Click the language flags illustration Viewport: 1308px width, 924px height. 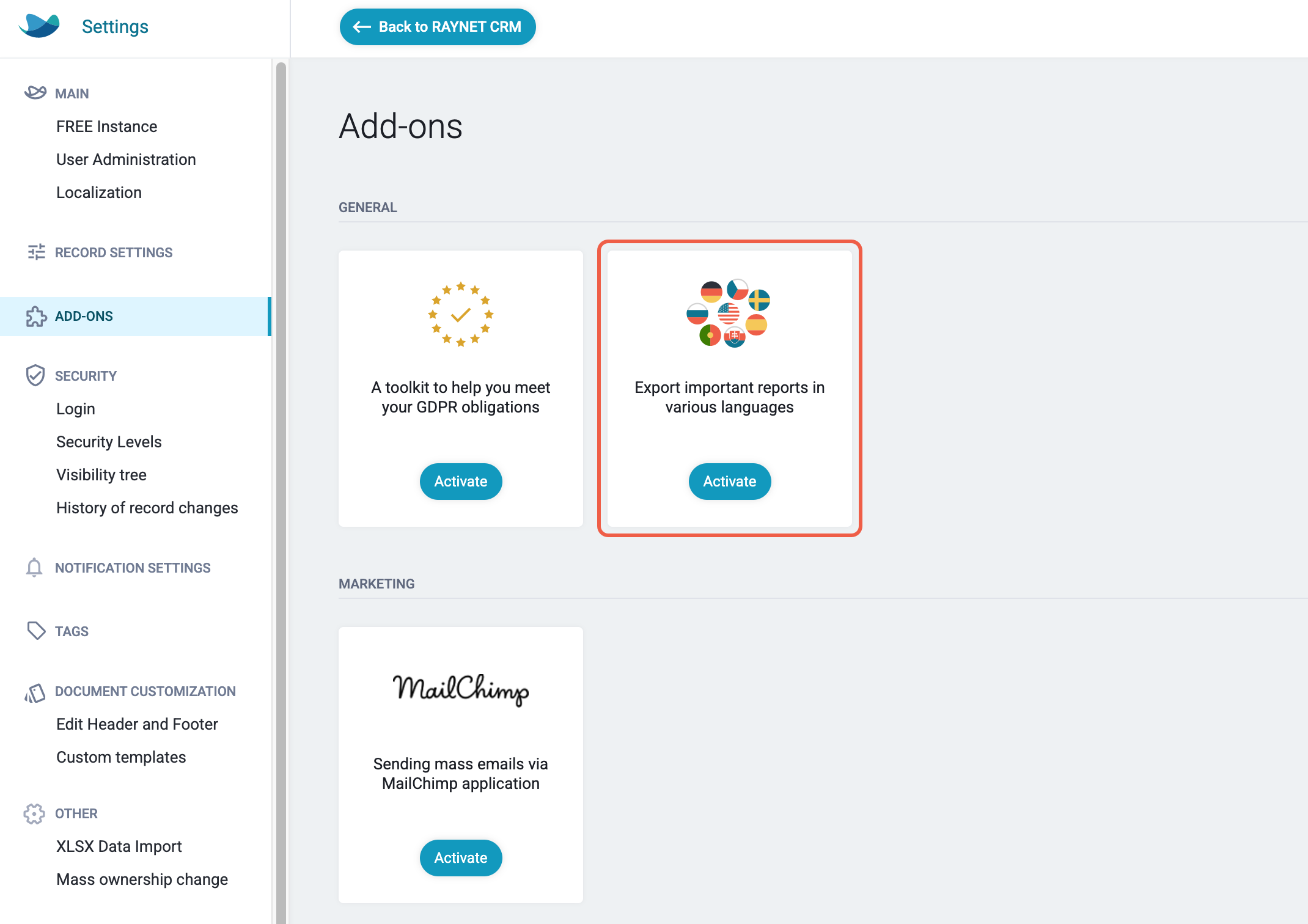click(729, 313)
